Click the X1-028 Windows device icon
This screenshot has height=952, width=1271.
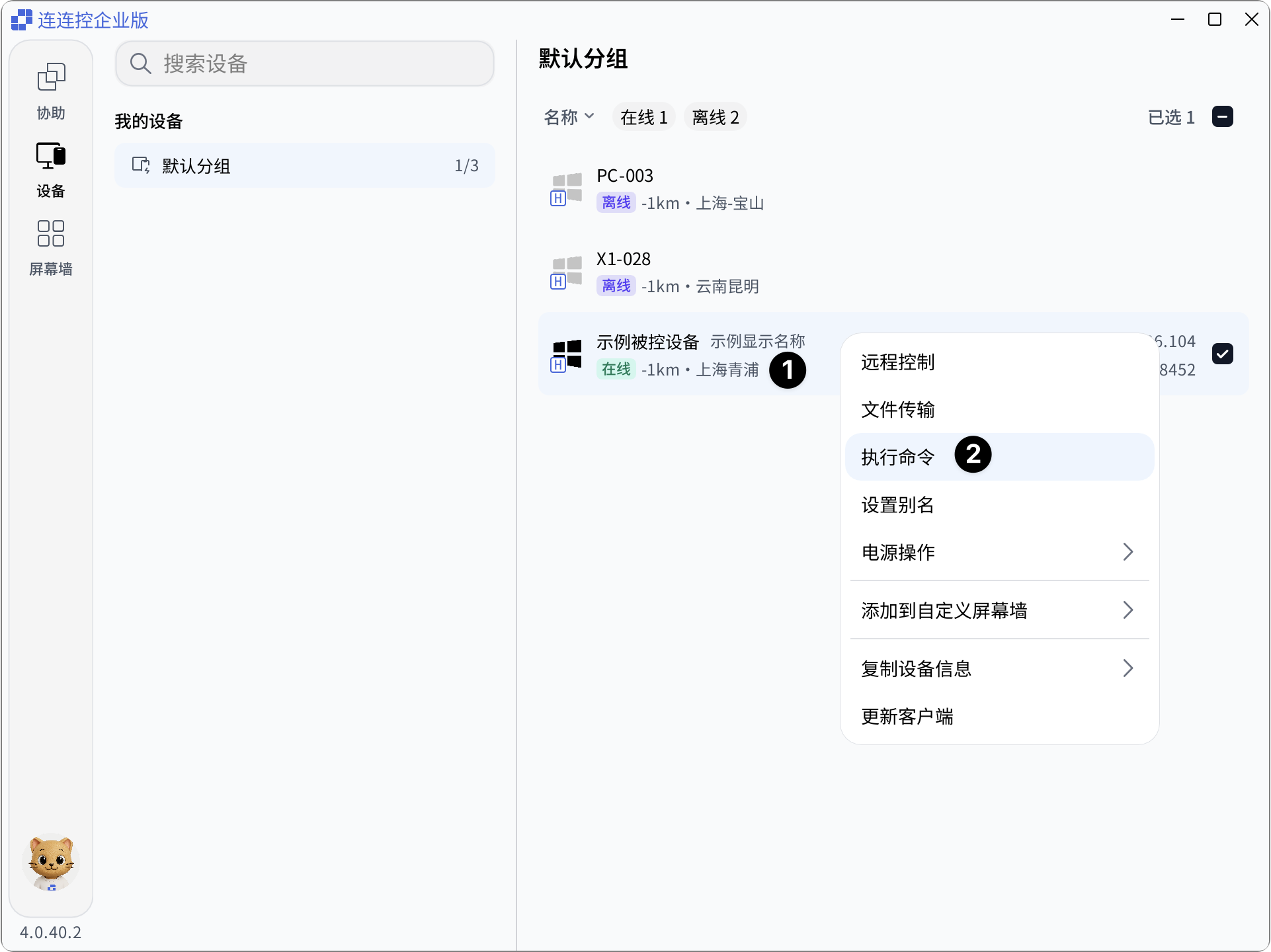click(x=567, y=272)
